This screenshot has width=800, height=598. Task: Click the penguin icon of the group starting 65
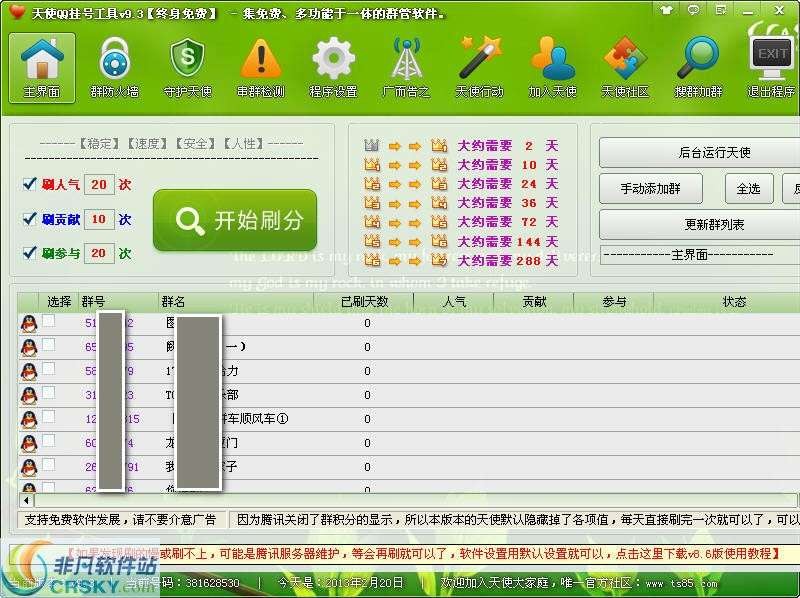29,347
